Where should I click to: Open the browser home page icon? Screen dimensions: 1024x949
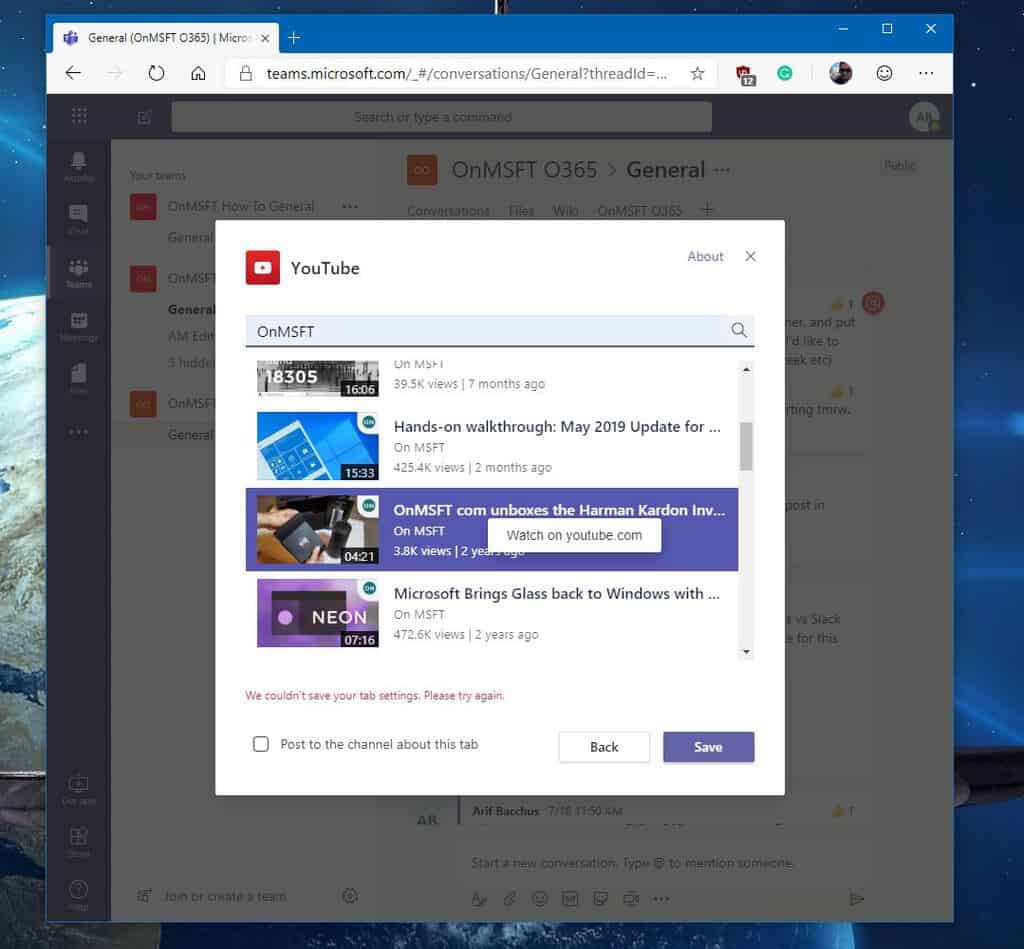[x=198, y=73]
